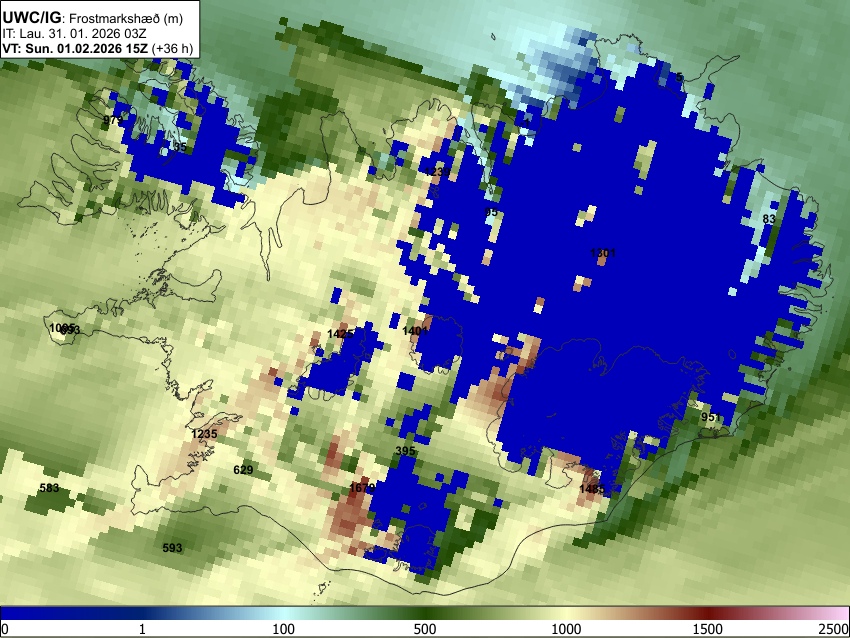Click the map value 95

coord(491,212)
